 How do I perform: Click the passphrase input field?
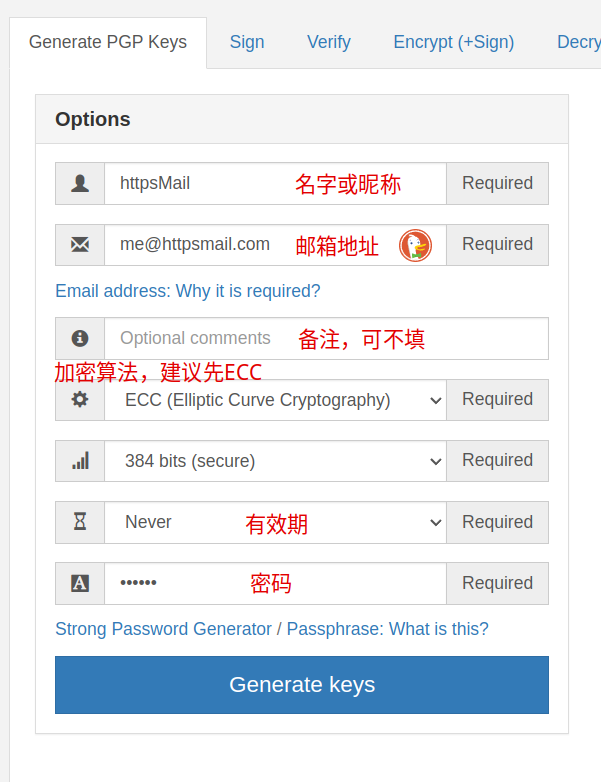[x=275, y=584]
